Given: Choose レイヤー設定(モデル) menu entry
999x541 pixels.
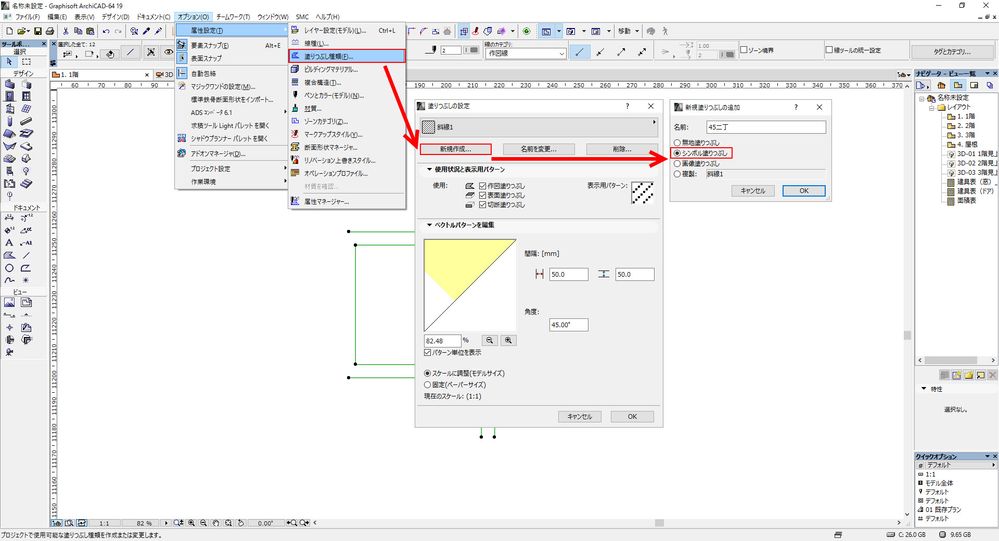Looking at the screenshot, I should (x=347, y=30).
